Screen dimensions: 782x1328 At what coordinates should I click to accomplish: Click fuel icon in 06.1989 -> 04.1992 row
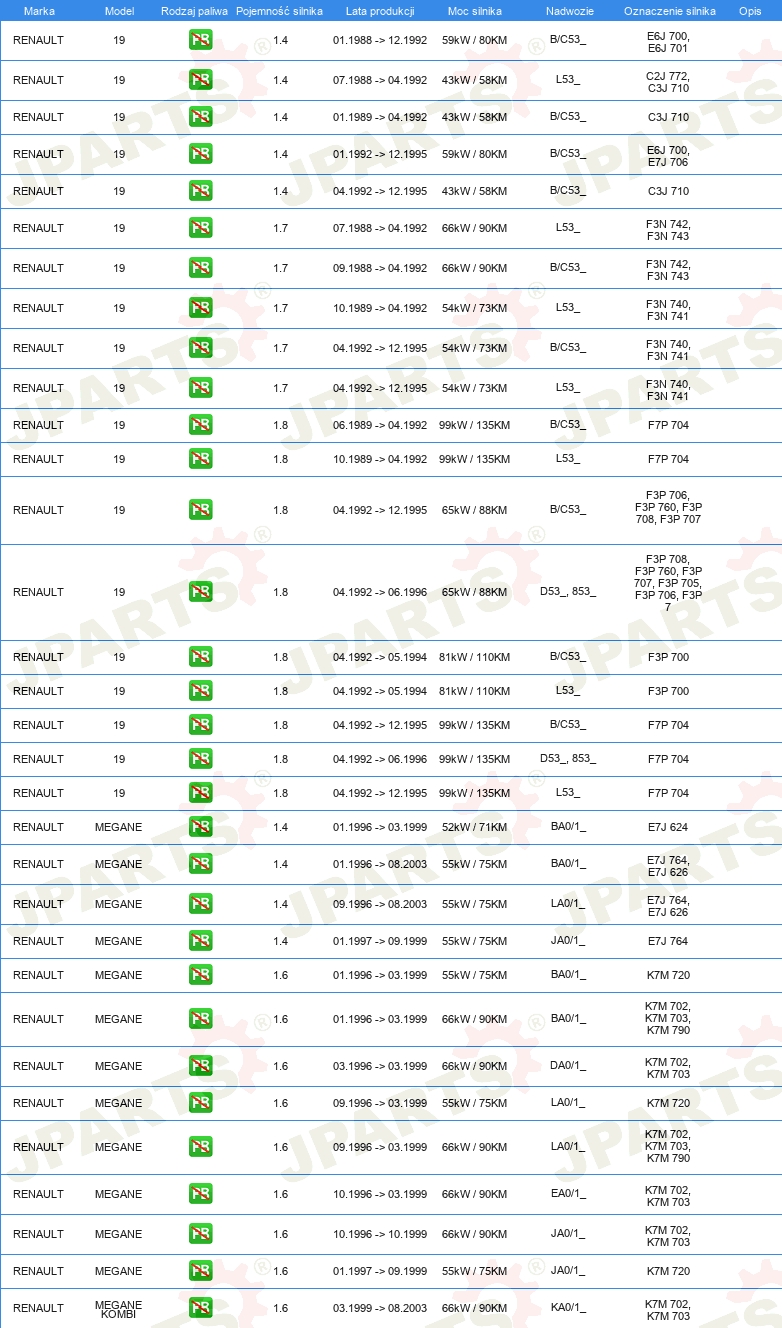click(200, 426)
